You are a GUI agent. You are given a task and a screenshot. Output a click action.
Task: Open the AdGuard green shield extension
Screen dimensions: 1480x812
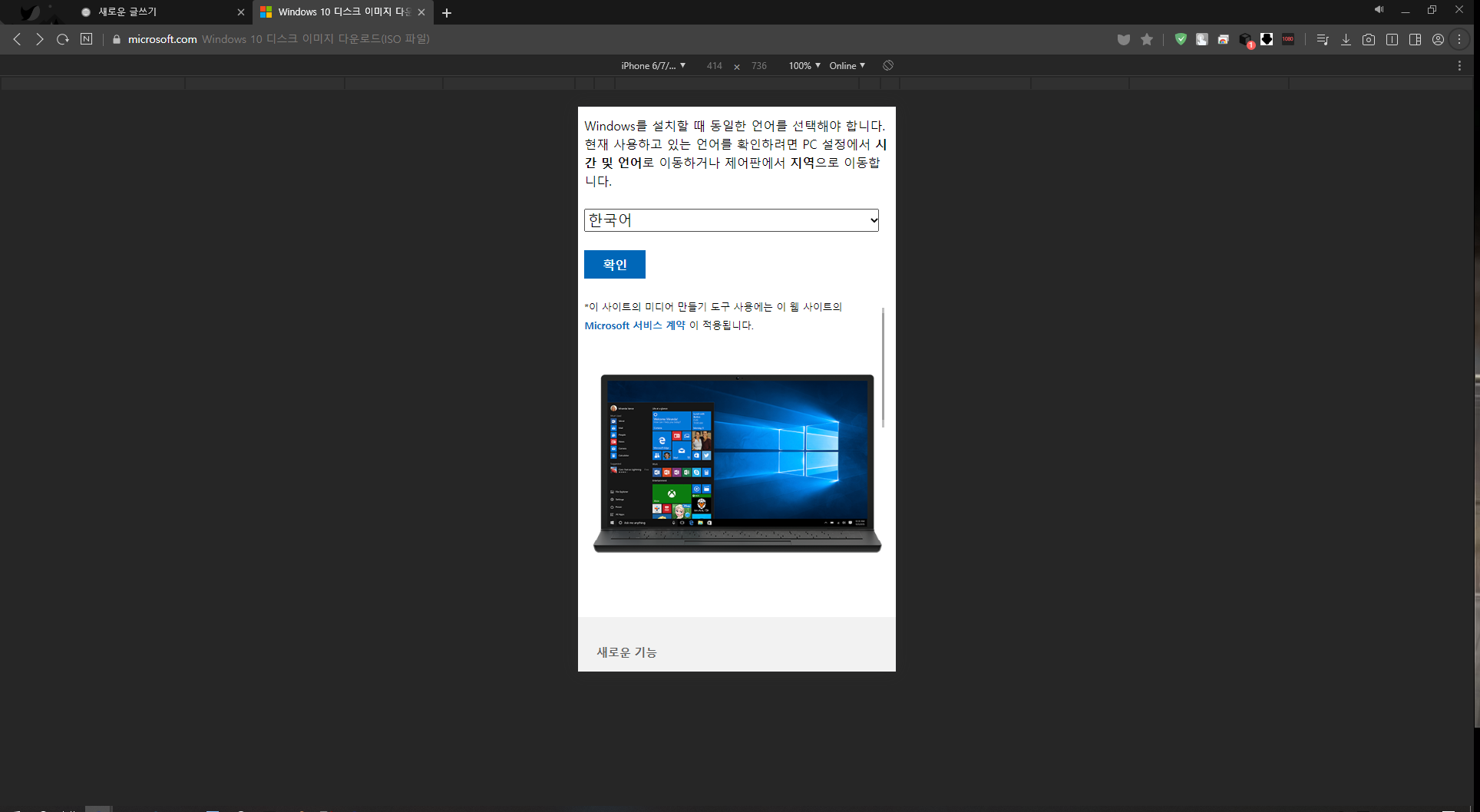[x=1181, y=39]
